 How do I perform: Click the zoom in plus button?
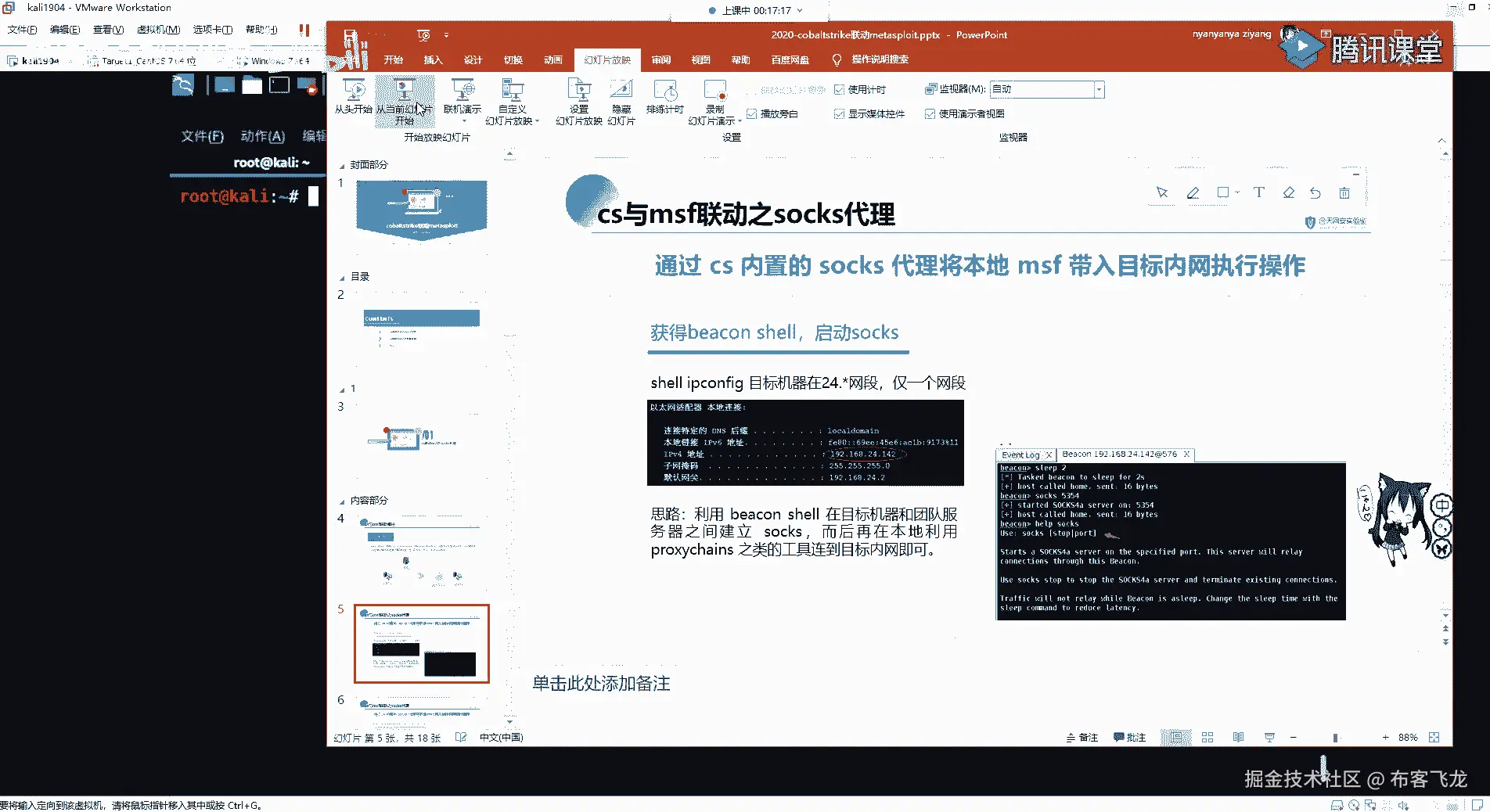coord(1385,738)
